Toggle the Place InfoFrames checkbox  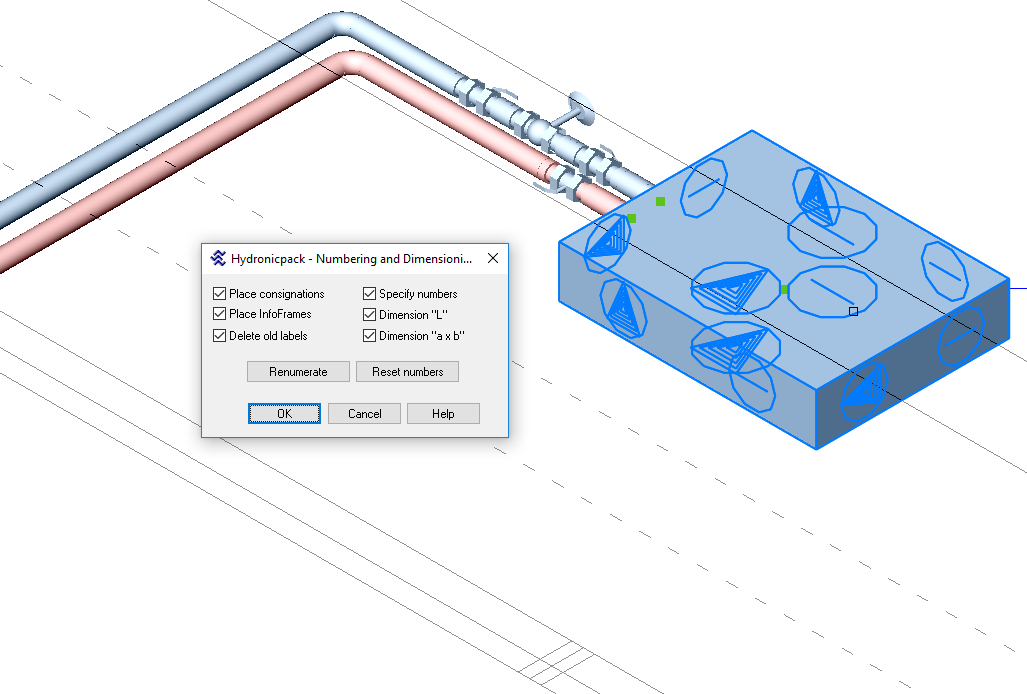click(219, 314)
